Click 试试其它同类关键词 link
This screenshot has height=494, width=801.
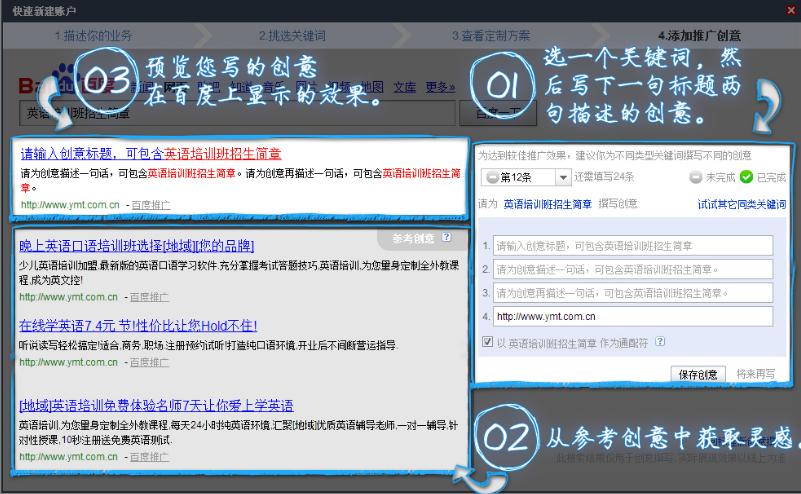coord(742,204)
